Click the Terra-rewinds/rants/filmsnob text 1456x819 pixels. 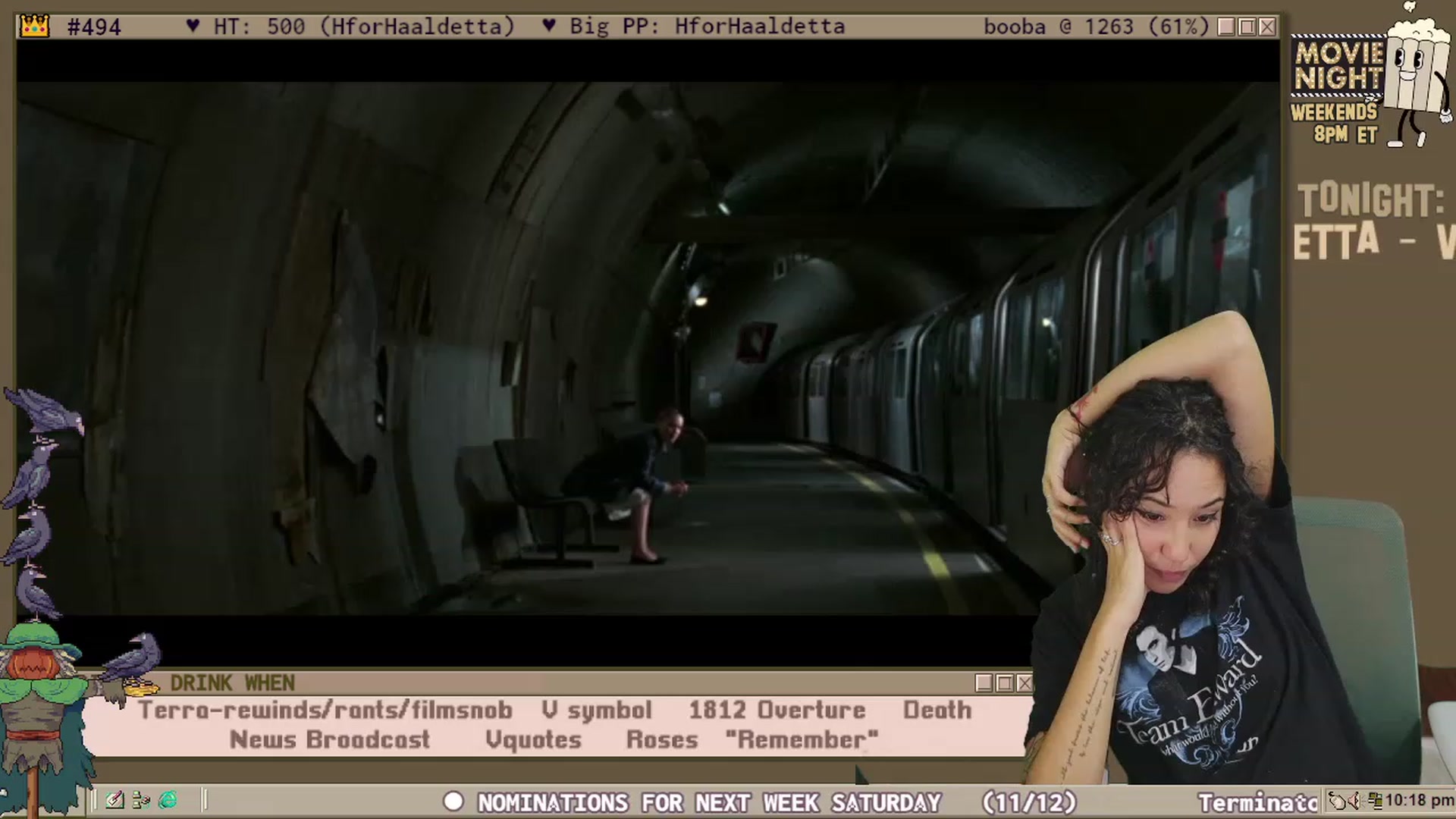click(x=325, y=710)
